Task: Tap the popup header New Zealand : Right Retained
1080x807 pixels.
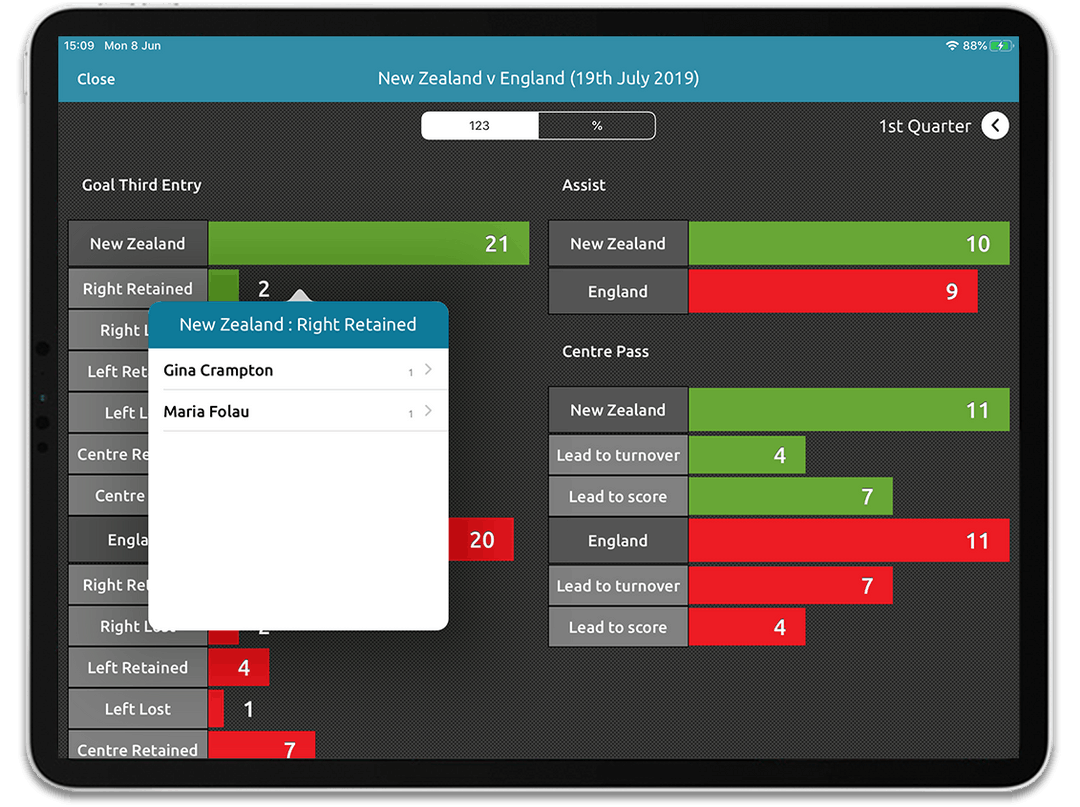Action: coord(298,324)
